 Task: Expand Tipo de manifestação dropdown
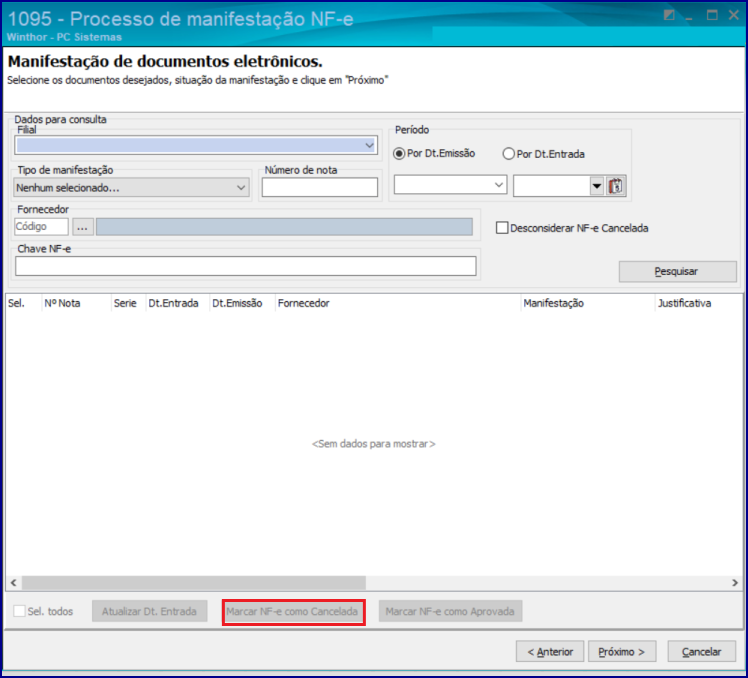coord(241,188)
